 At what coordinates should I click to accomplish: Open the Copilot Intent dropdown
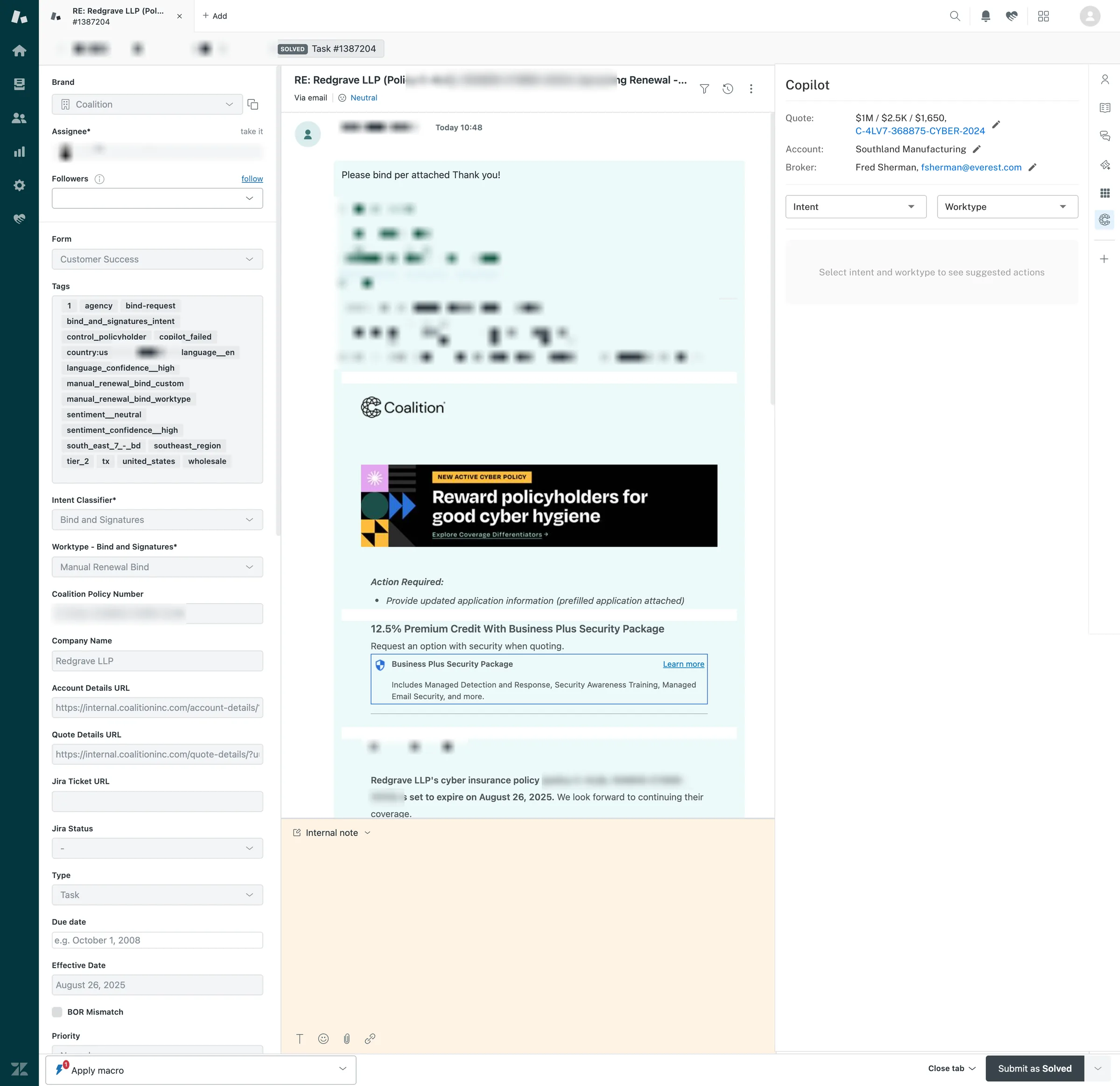855,207
